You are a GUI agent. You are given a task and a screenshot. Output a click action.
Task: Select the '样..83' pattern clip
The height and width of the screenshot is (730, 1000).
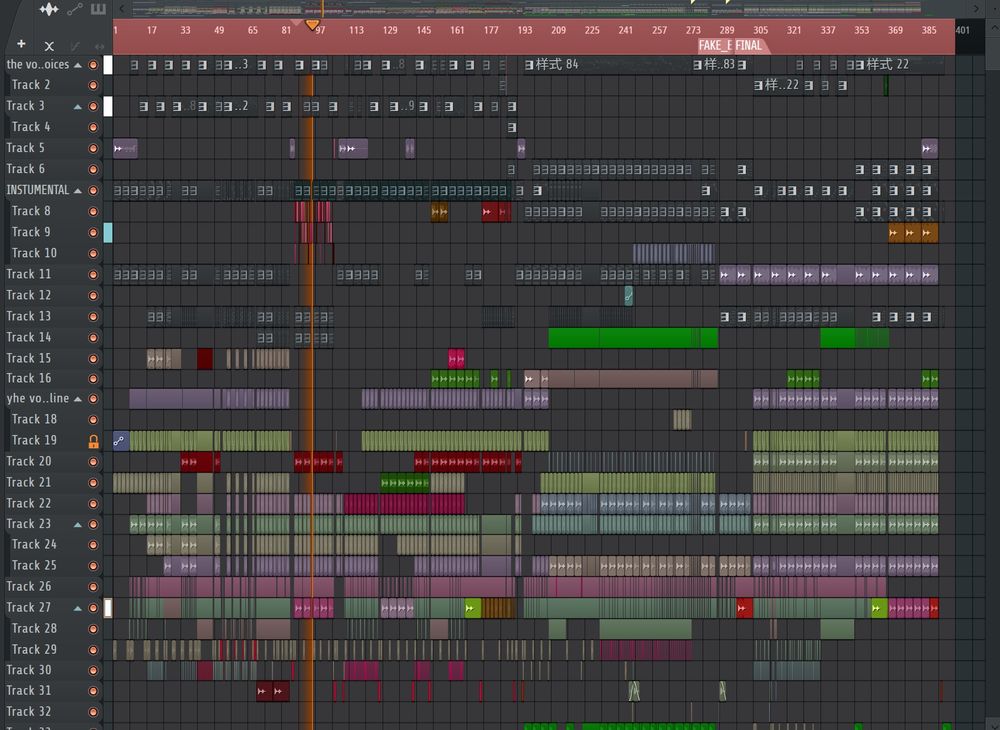click(x=714, y=64)
